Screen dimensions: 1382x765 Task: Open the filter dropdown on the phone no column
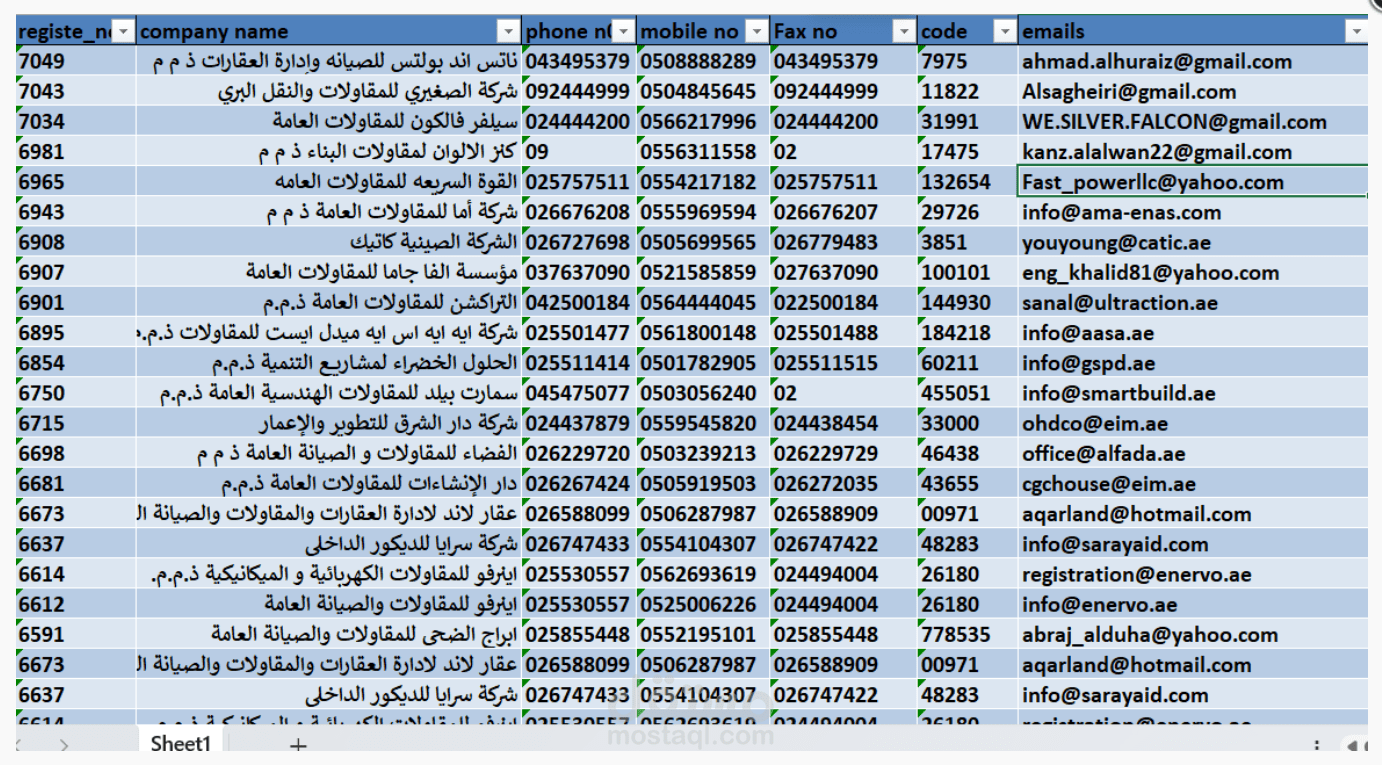pyautogui.click(x=622, y=30)
